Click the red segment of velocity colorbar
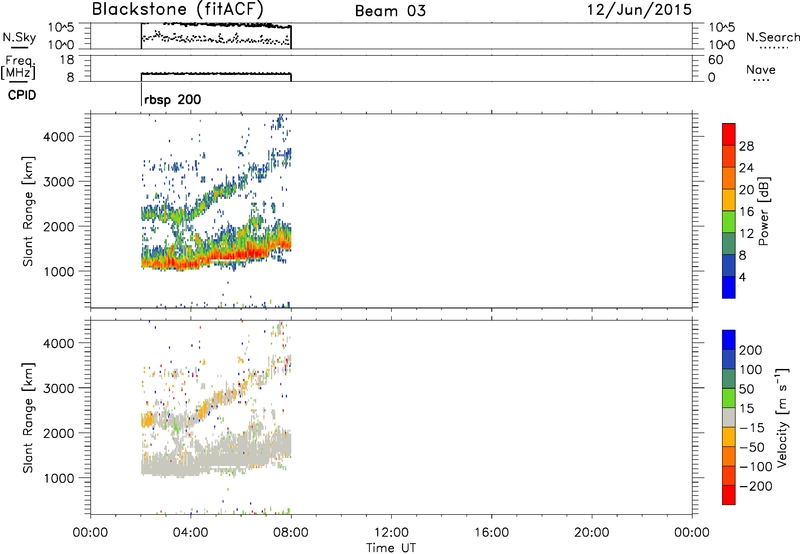Image resolution: width=800 pixels, height=554 pixels. [x=729, y=495]
